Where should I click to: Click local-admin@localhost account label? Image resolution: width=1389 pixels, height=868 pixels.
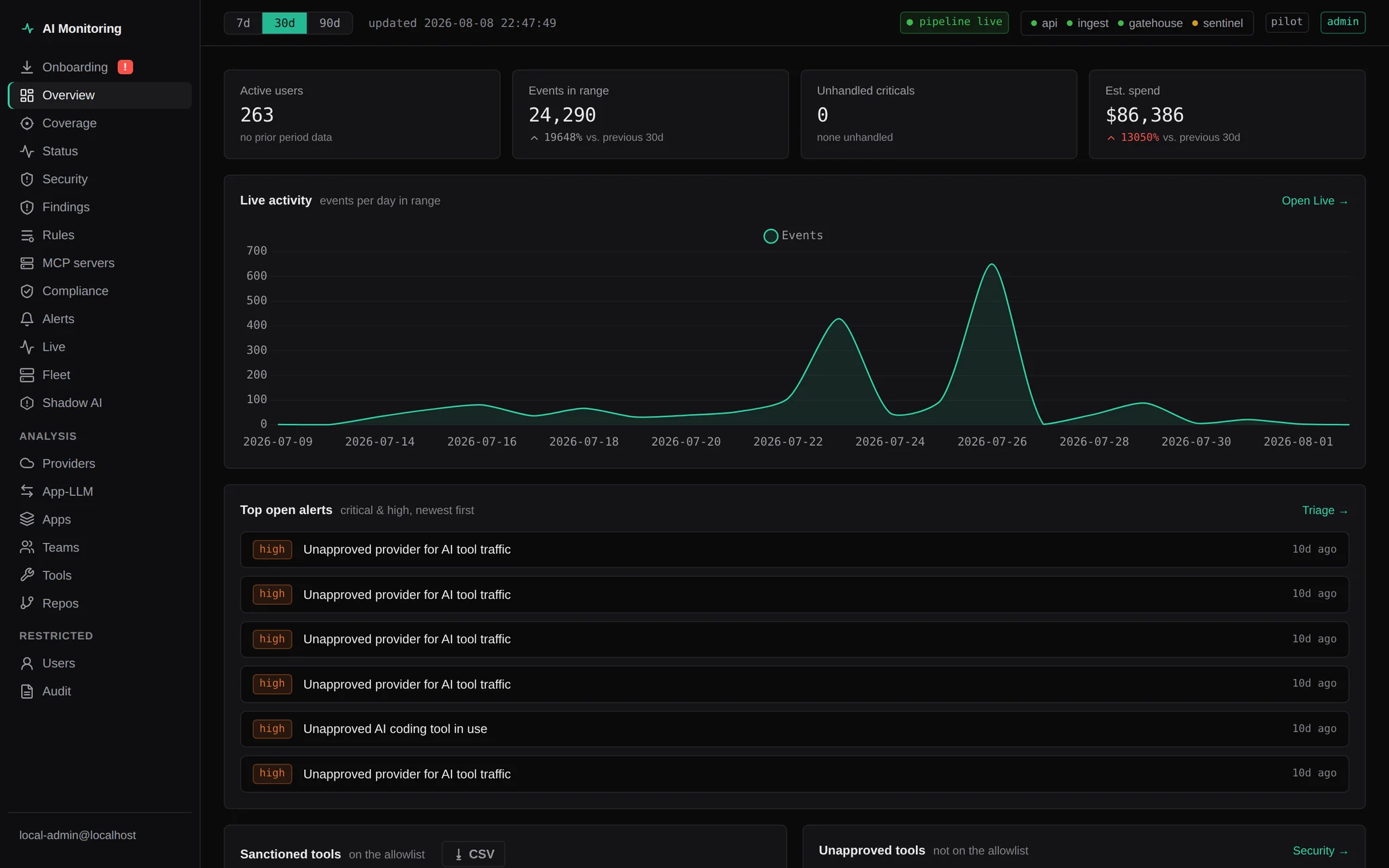(77, 835)
